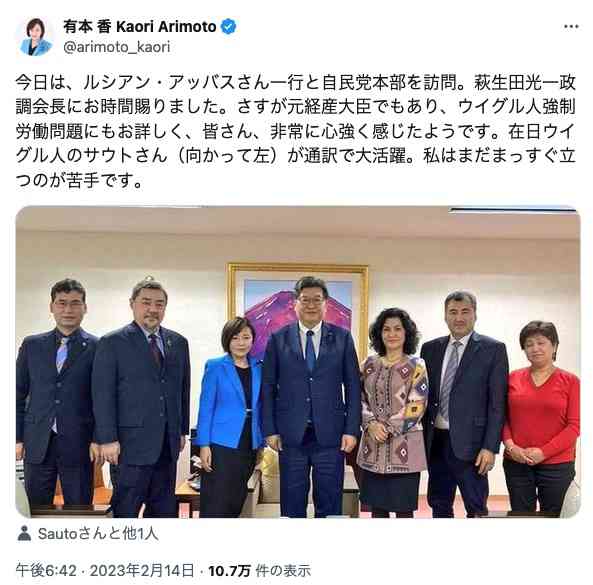Click the woman wearing the red sweater
Image resolution: width=593 pixels, height=585 pixels.
coord(541,418)
